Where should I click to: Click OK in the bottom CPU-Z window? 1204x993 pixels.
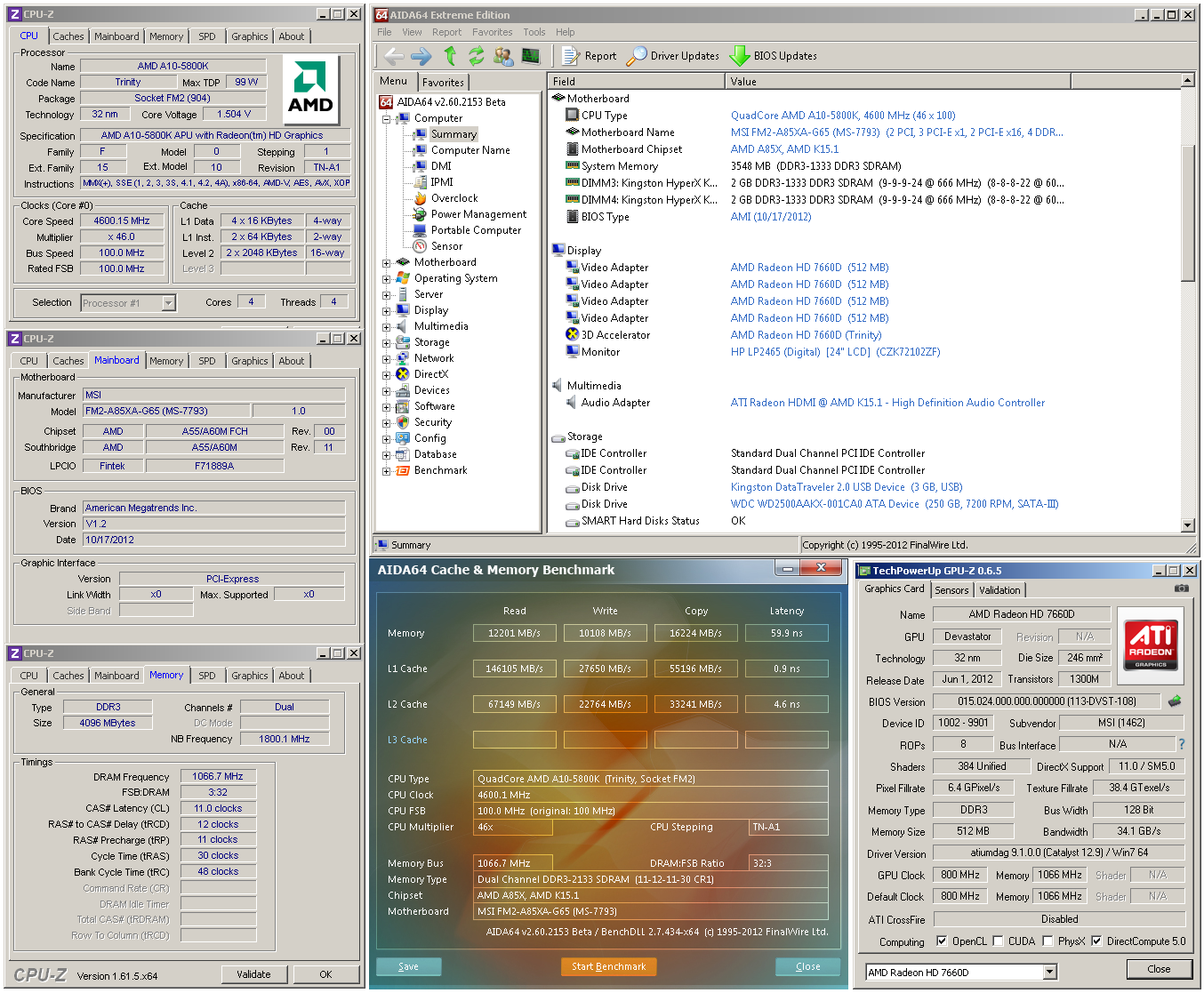pyautogui.click(x=325, y=974)
